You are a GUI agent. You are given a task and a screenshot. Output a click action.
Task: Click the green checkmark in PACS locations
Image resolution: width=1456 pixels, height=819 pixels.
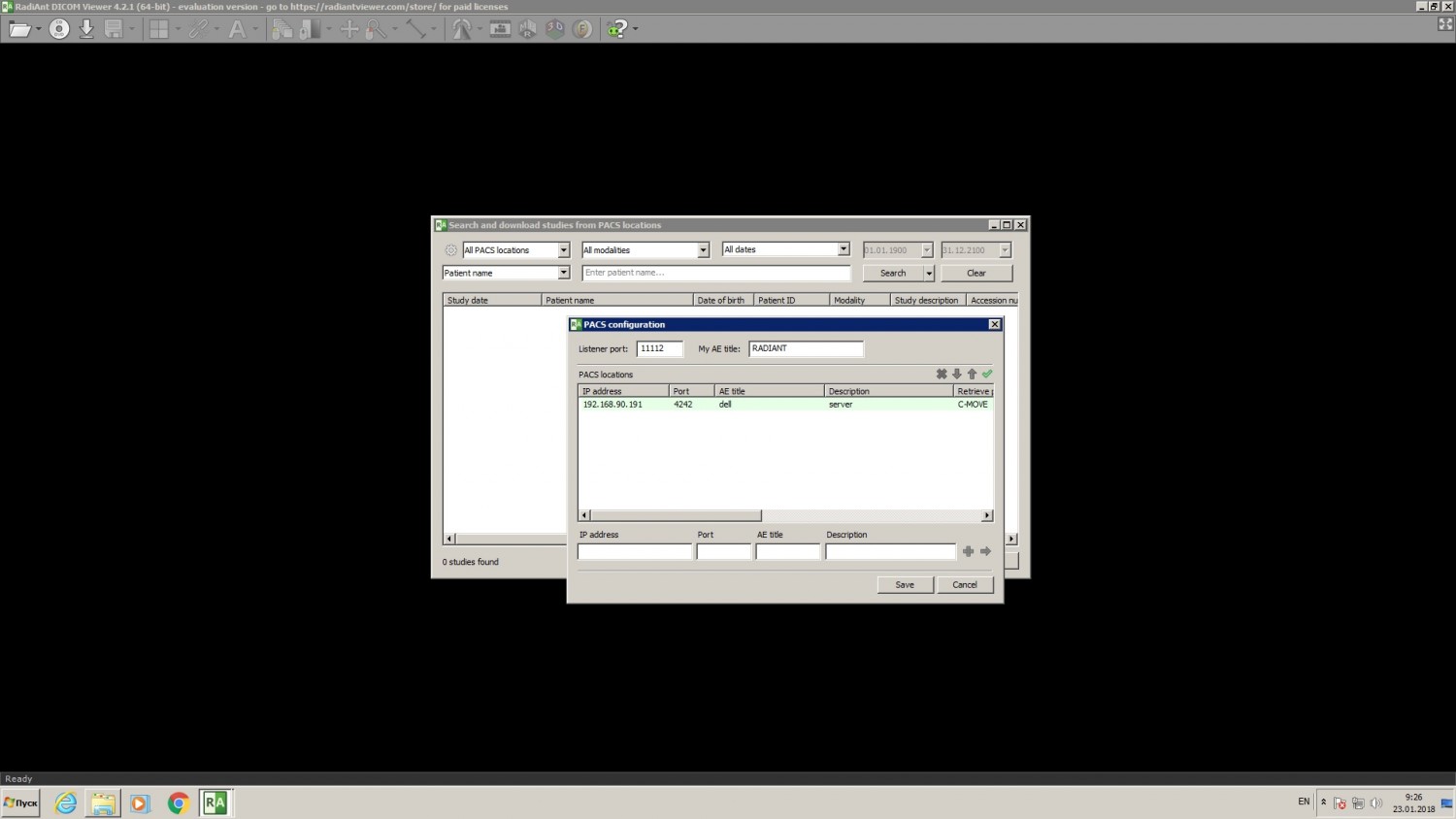(987, 374)
